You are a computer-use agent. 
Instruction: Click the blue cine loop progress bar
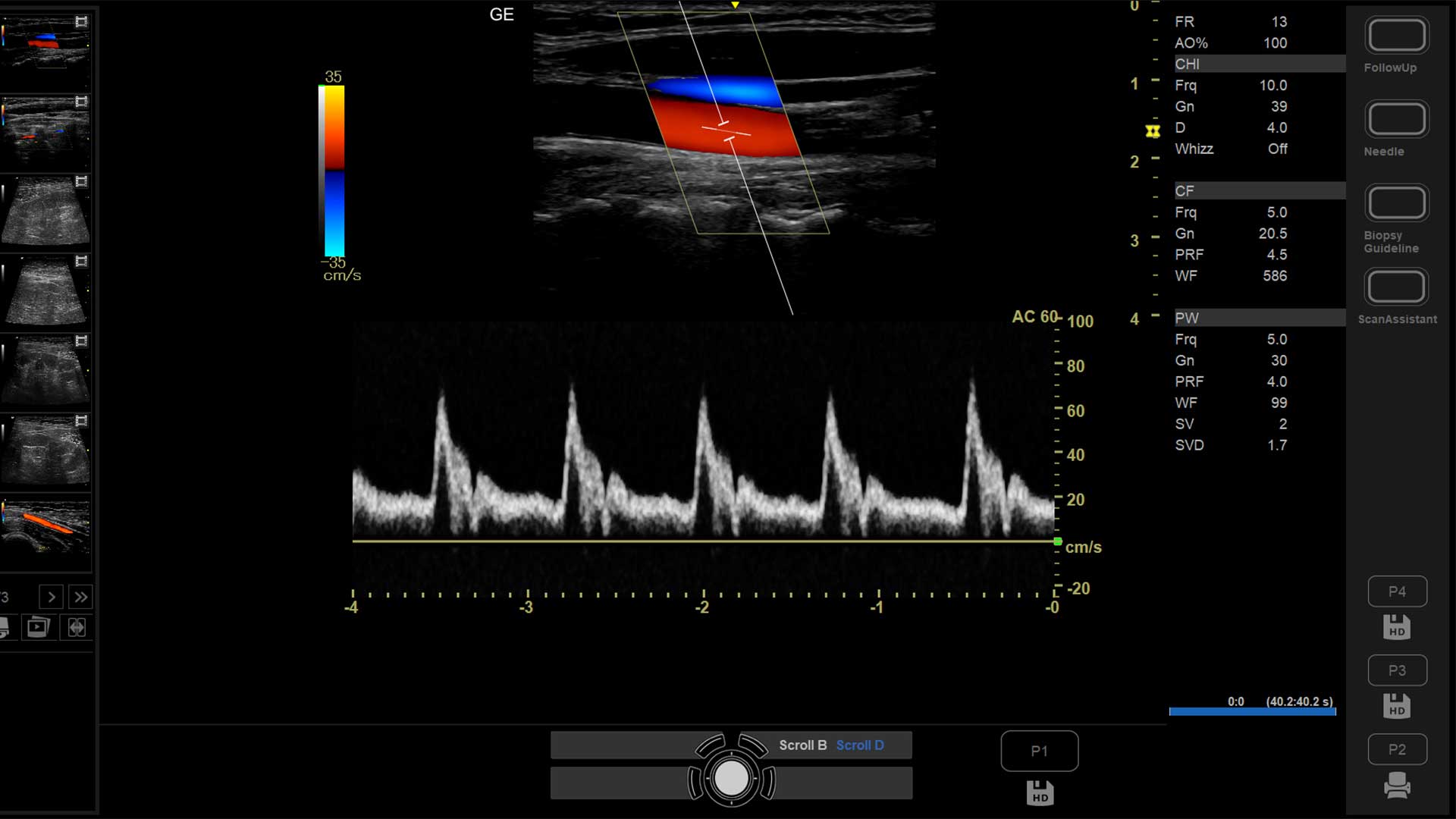pyautogui.click(x=1253, y=711)
